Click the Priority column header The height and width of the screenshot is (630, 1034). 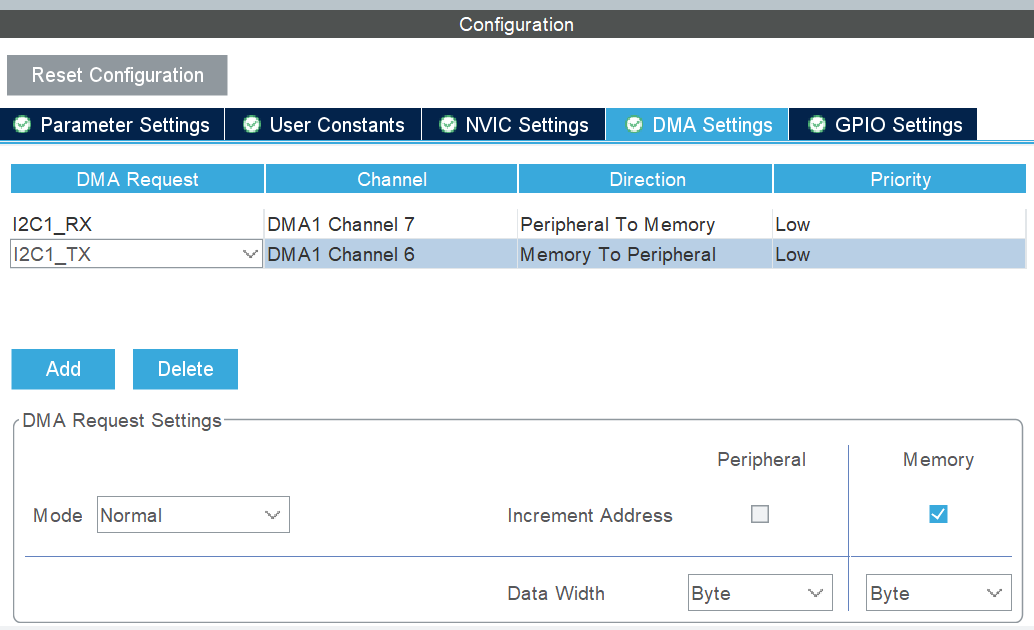[900, 180]
